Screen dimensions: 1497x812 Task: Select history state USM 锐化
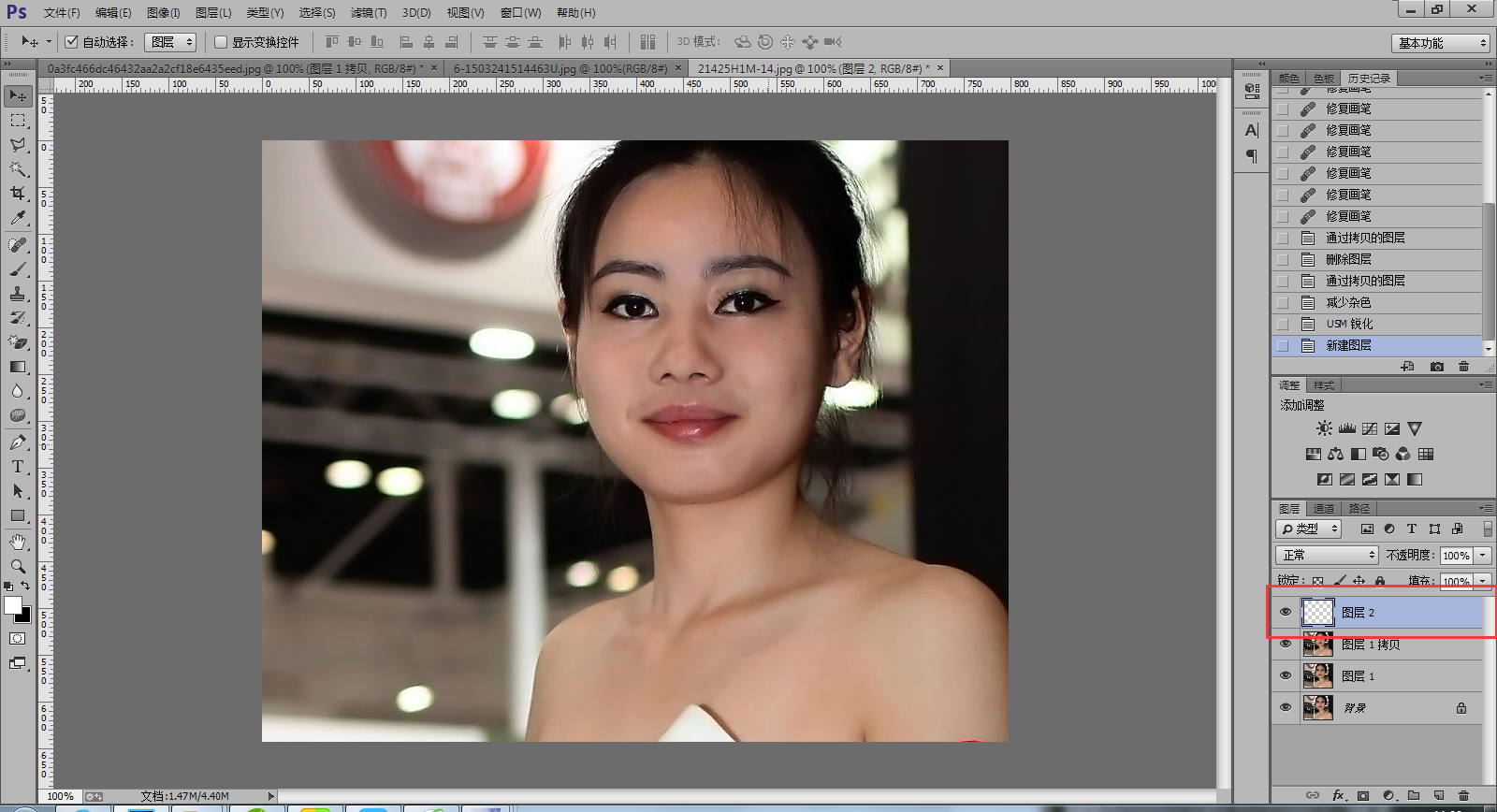coord(1377,324)
